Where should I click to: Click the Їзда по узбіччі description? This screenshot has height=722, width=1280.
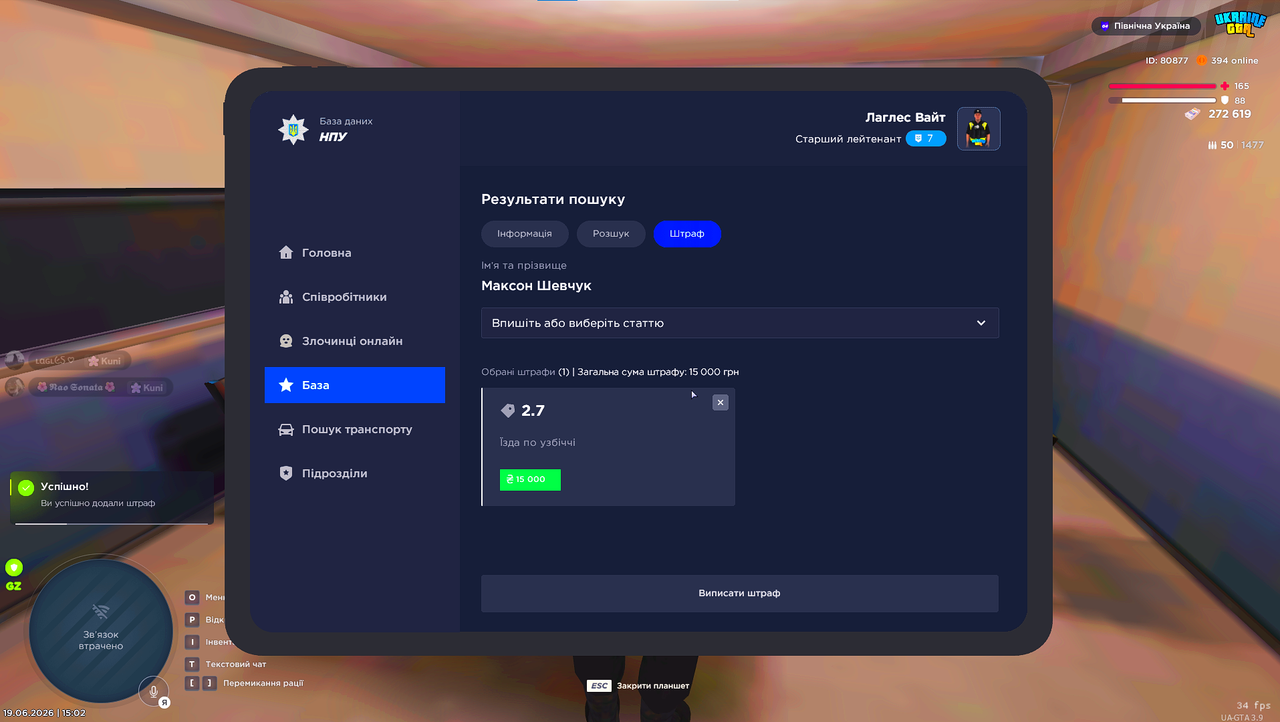coord(538,442)
